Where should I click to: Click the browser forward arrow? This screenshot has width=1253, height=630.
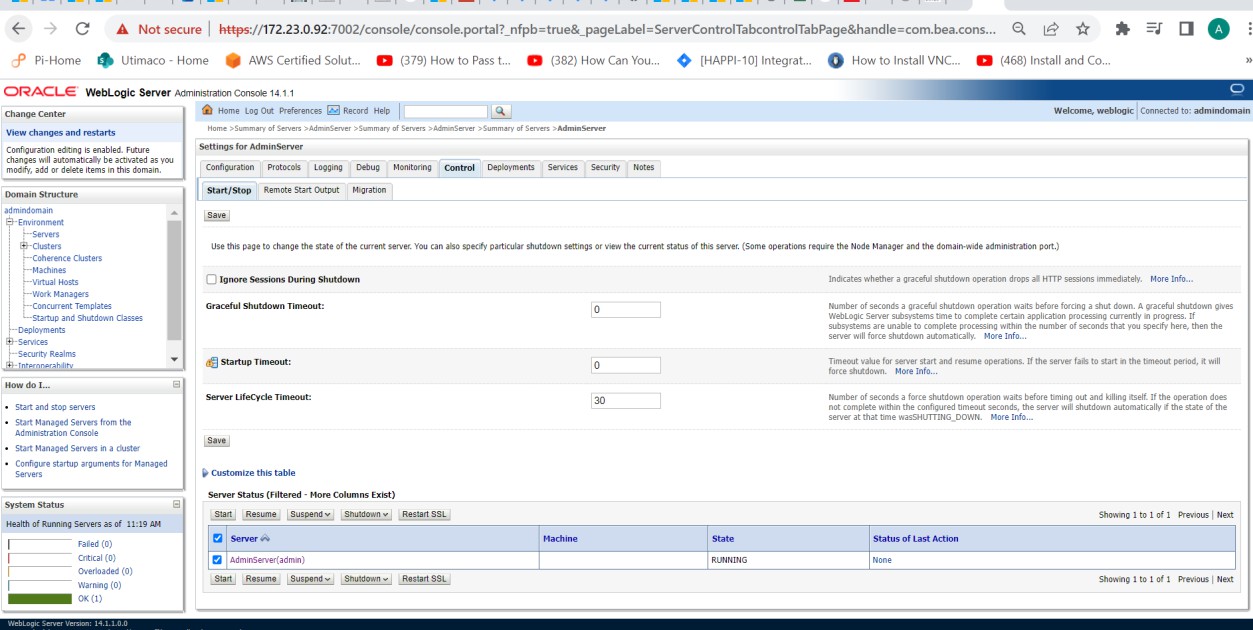[x=50, y=29]
